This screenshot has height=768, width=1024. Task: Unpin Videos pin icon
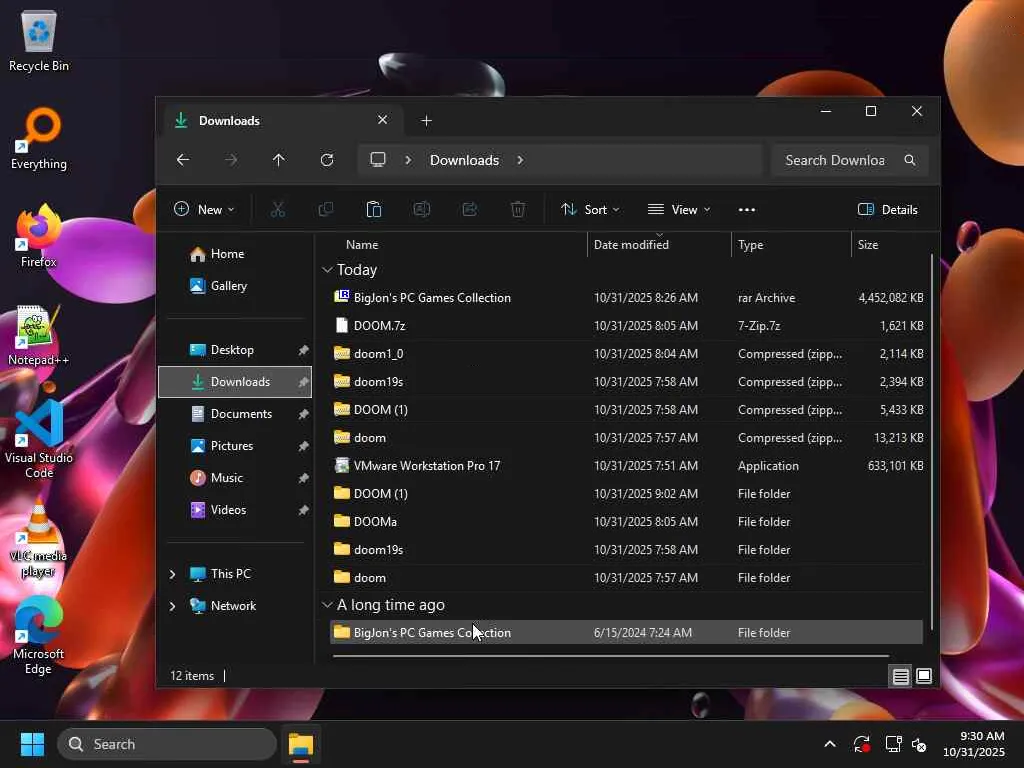click(303, 510)
